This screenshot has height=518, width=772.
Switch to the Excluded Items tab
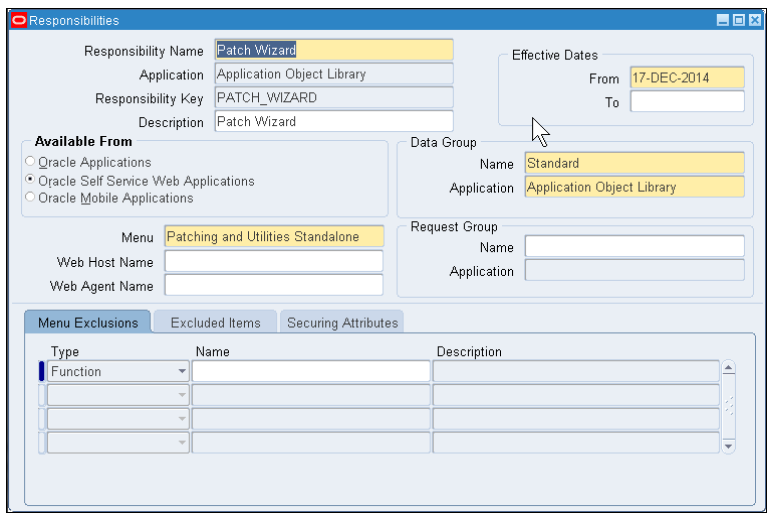pos(215,323)
